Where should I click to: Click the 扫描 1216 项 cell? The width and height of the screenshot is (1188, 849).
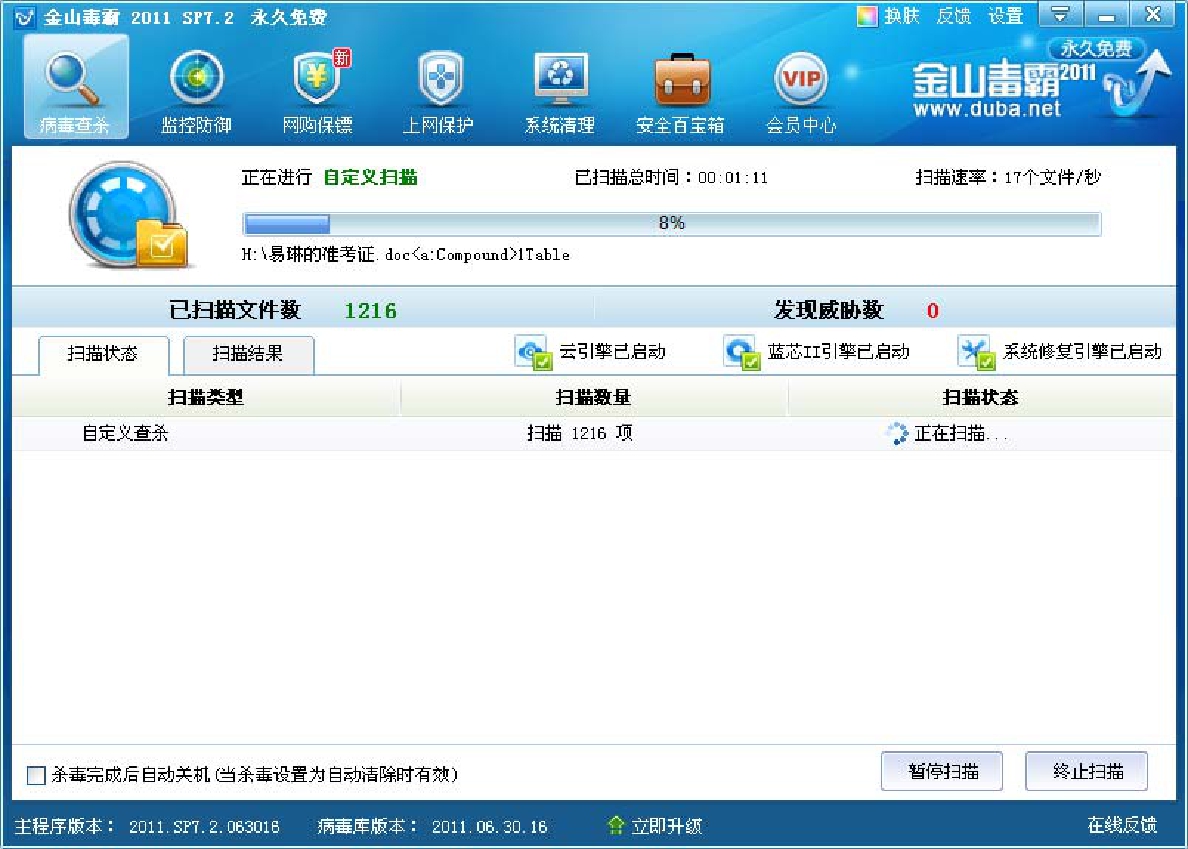click(580, 433)
